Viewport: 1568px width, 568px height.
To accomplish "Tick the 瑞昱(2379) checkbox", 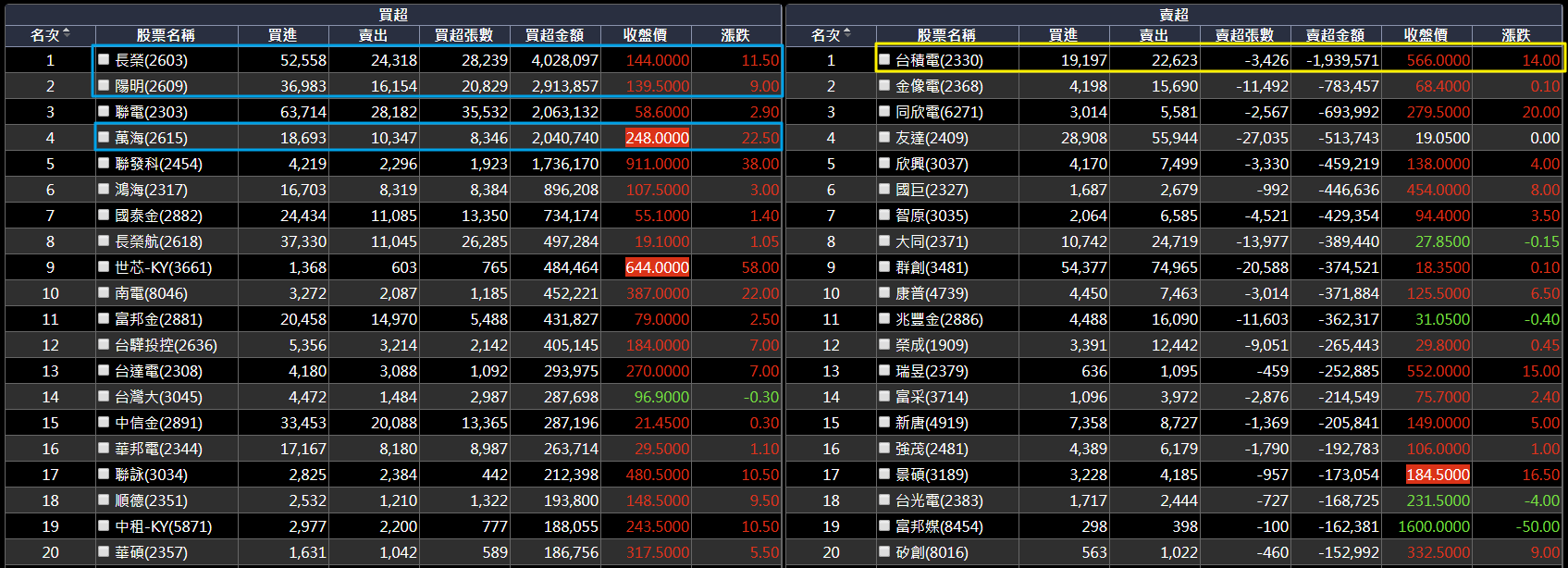I will point(885,370).
